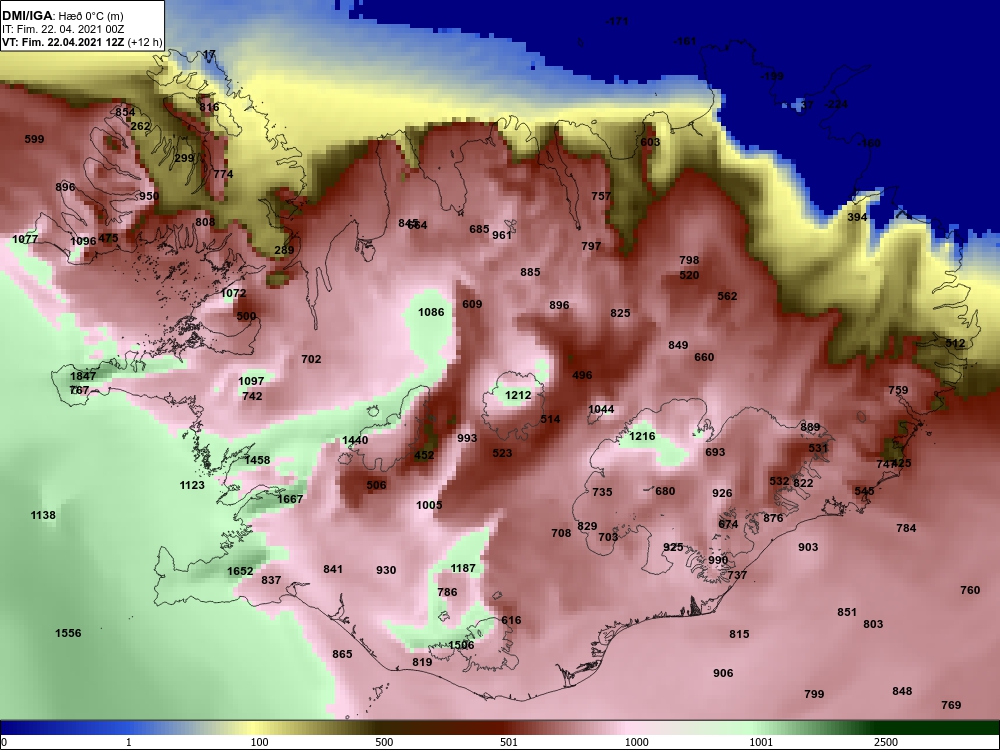Viewport: 1000px width, 750px height.
Task: Click the map value '784'
Action: [906, 528]
